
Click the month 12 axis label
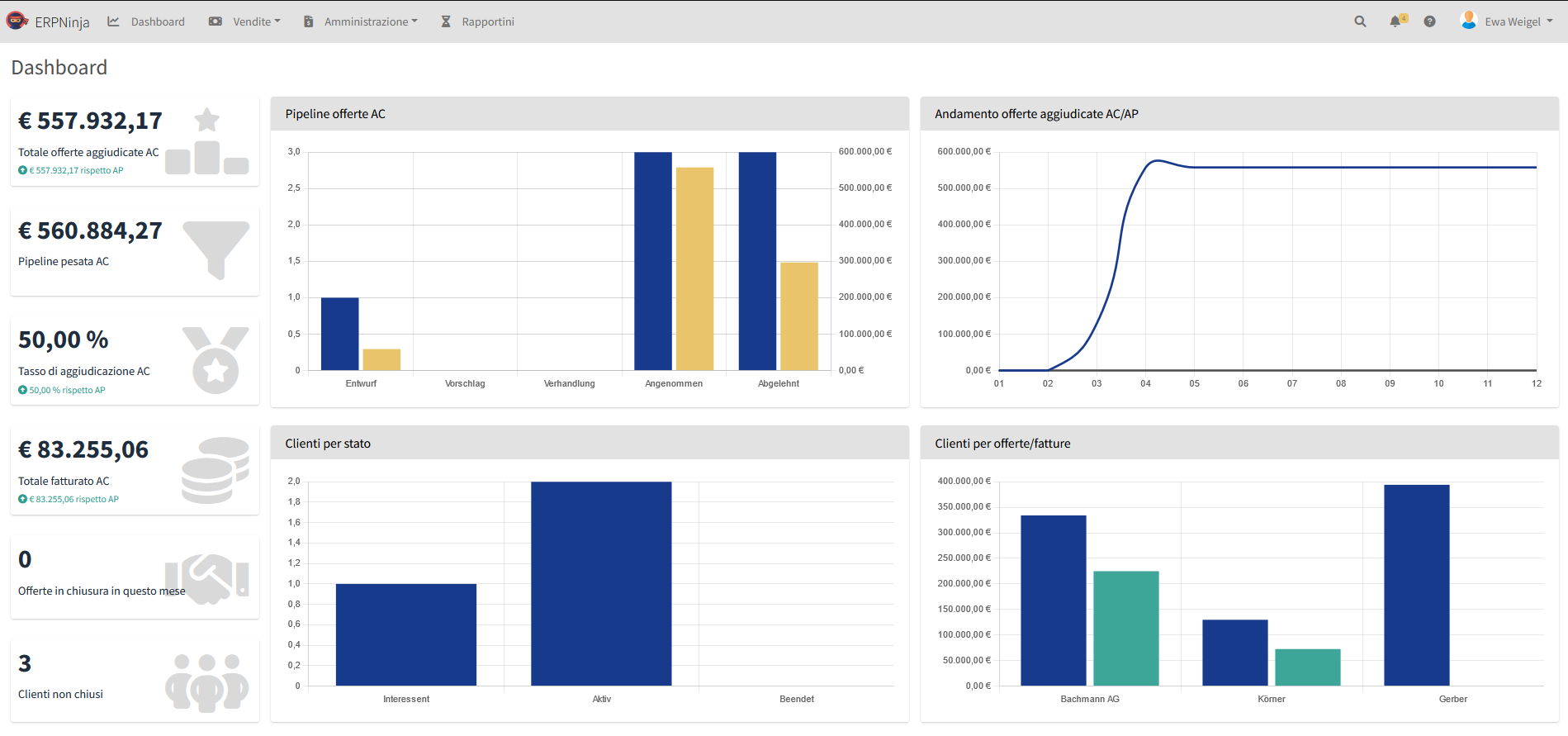pos(1537,383)
